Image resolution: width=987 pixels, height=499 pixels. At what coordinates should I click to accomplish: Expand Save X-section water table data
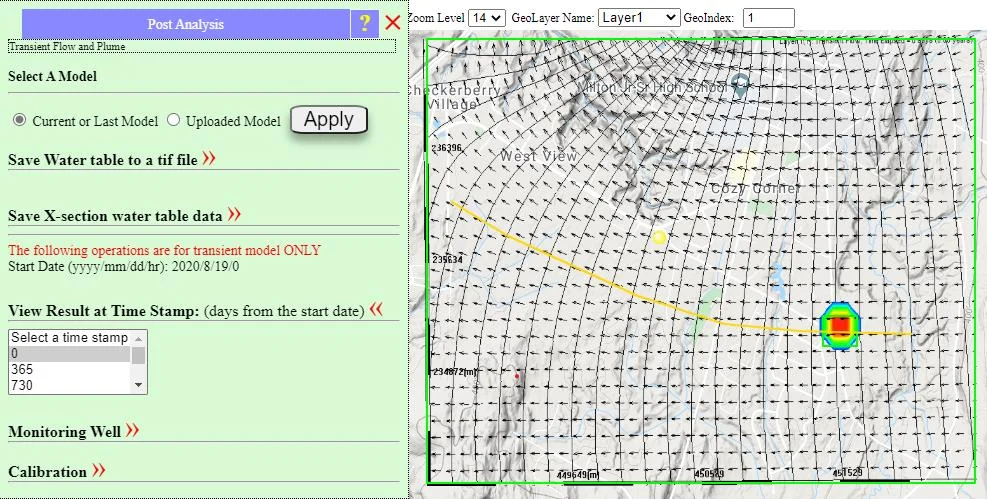[234, 215]
